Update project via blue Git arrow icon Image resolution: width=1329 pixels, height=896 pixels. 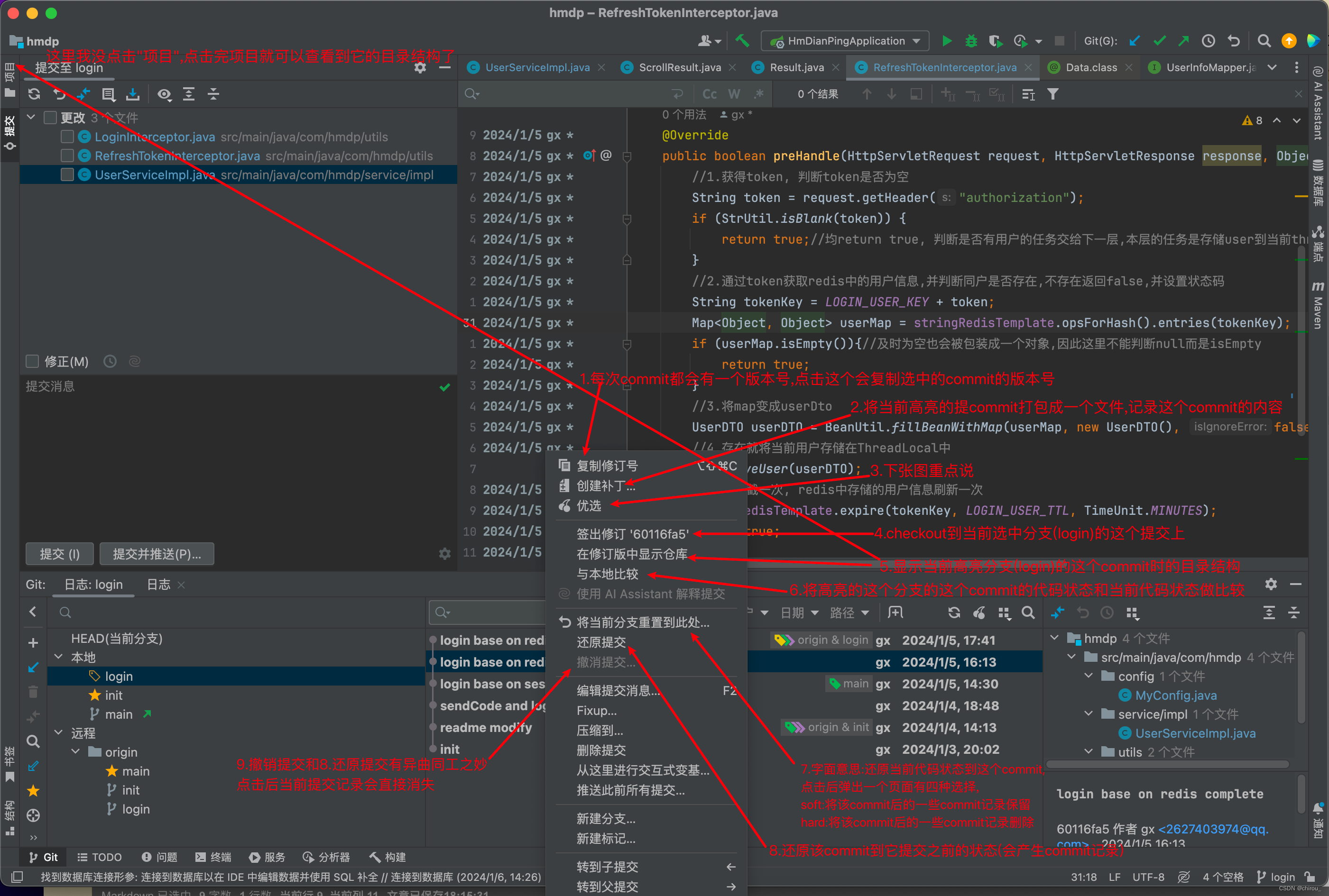1135,41
